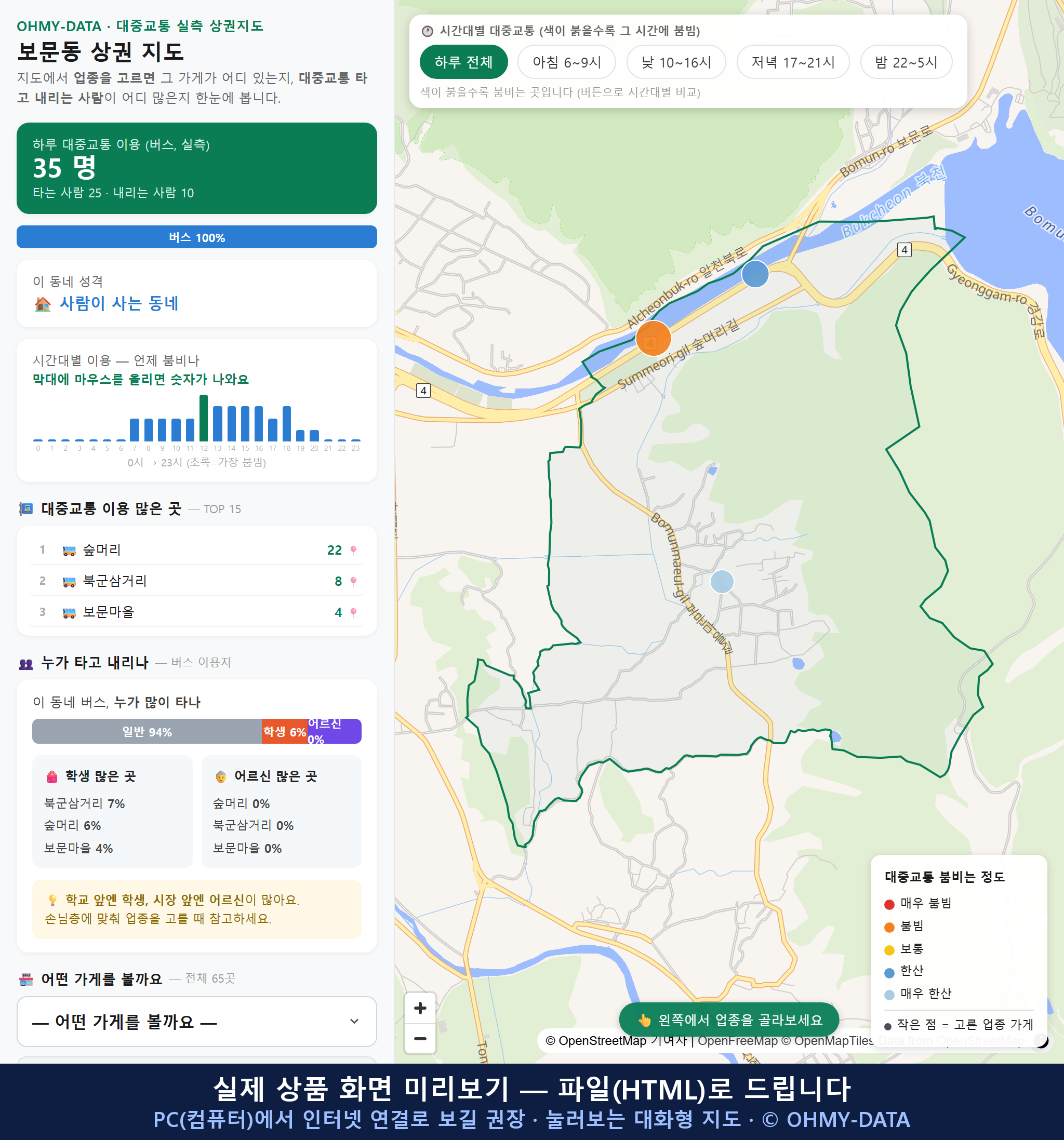1064x1140 pixels.
Task: Click the orange 붐빔 legend dot
Action: coord(889,927)
